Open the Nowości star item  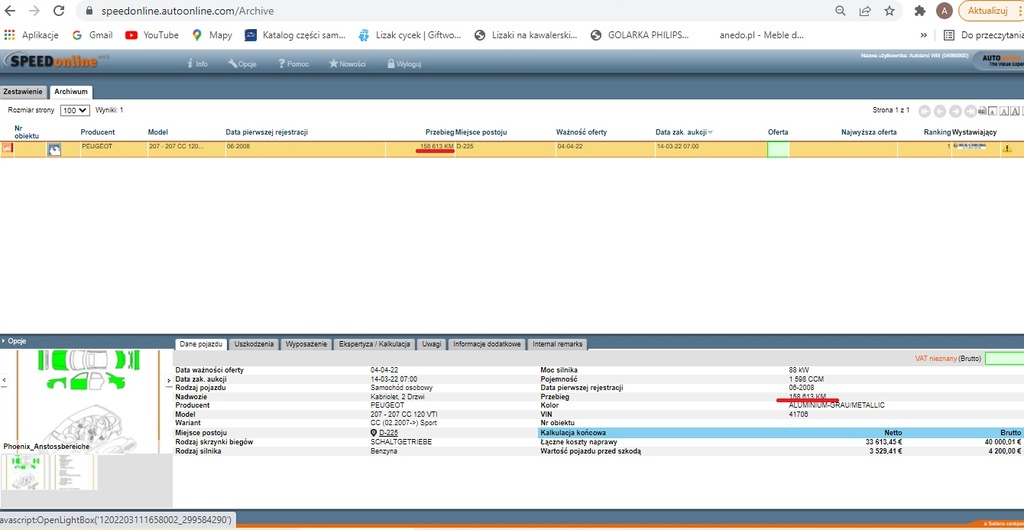(347, 63)
